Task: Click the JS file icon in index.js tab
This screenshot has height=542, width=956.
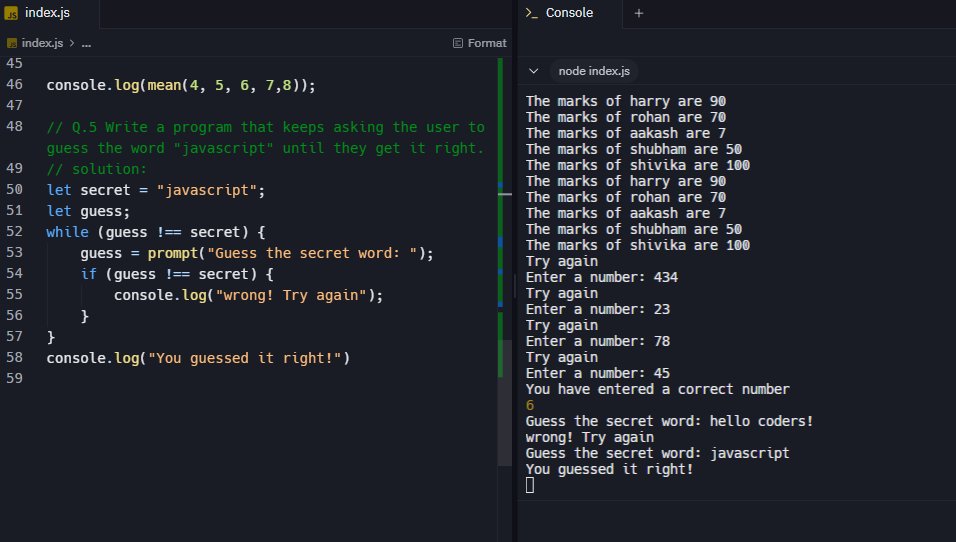Action: pos(11,13)
